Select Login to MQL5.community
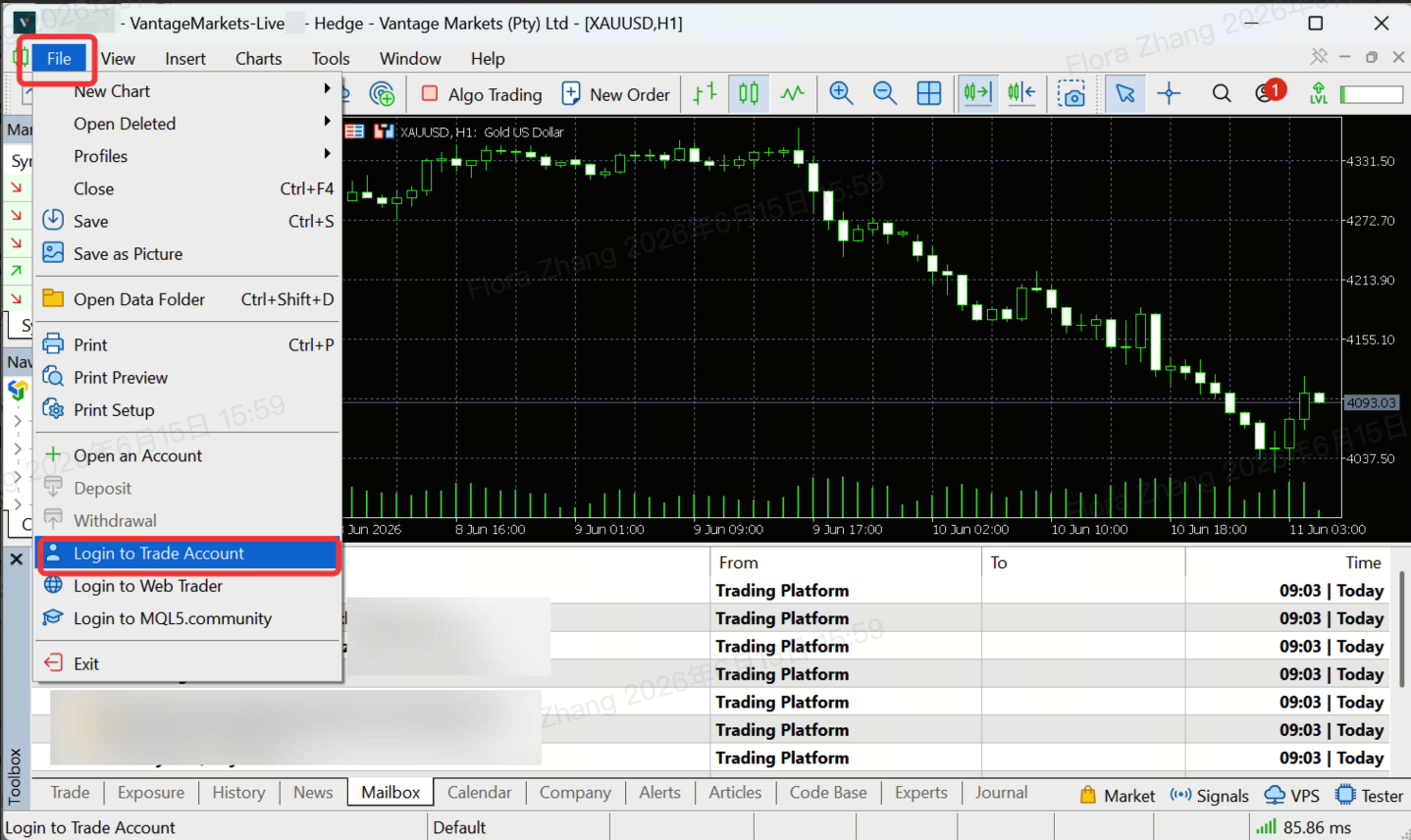Screen dimensions: 1411x840 point(188,618)
